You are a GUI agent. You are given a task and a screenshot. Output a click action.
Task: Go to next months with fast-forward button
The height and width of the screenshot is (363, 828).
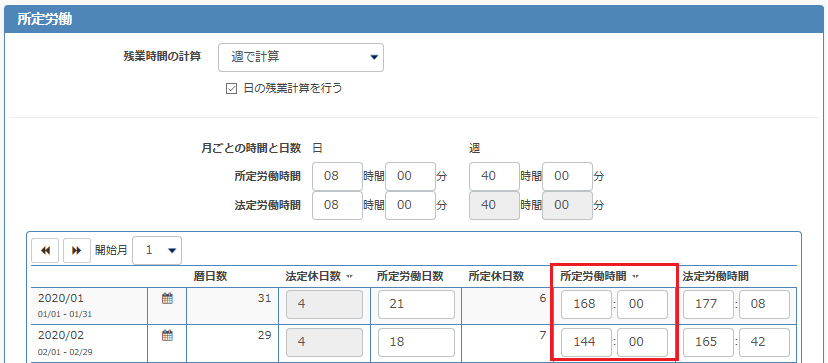[x=77, y=250]
